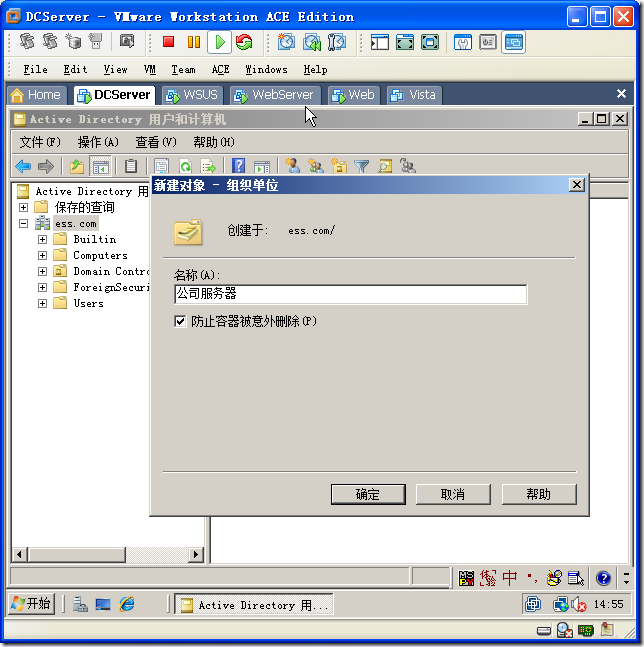
Task: Click the 名称 text input field
Action: 351,294
